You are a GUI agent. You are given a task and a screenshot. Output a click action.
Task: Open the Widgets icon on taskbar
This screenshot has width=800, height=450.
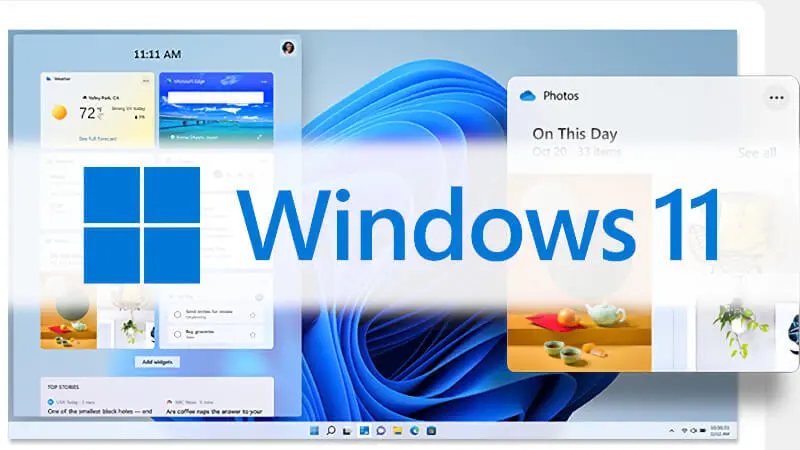(364, 431)
